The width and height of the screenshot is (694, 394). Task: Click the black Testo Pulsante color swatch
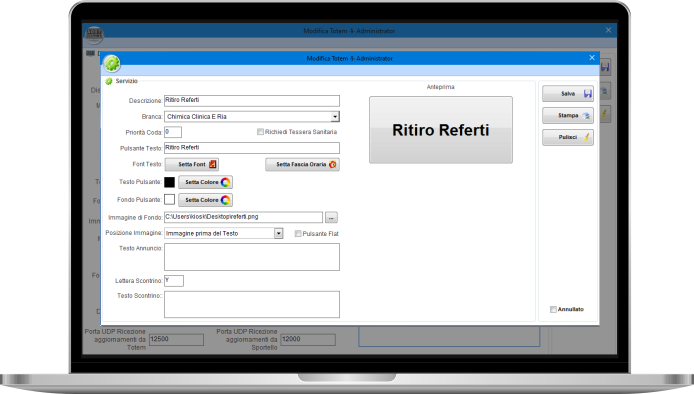[x=170, y=182]
